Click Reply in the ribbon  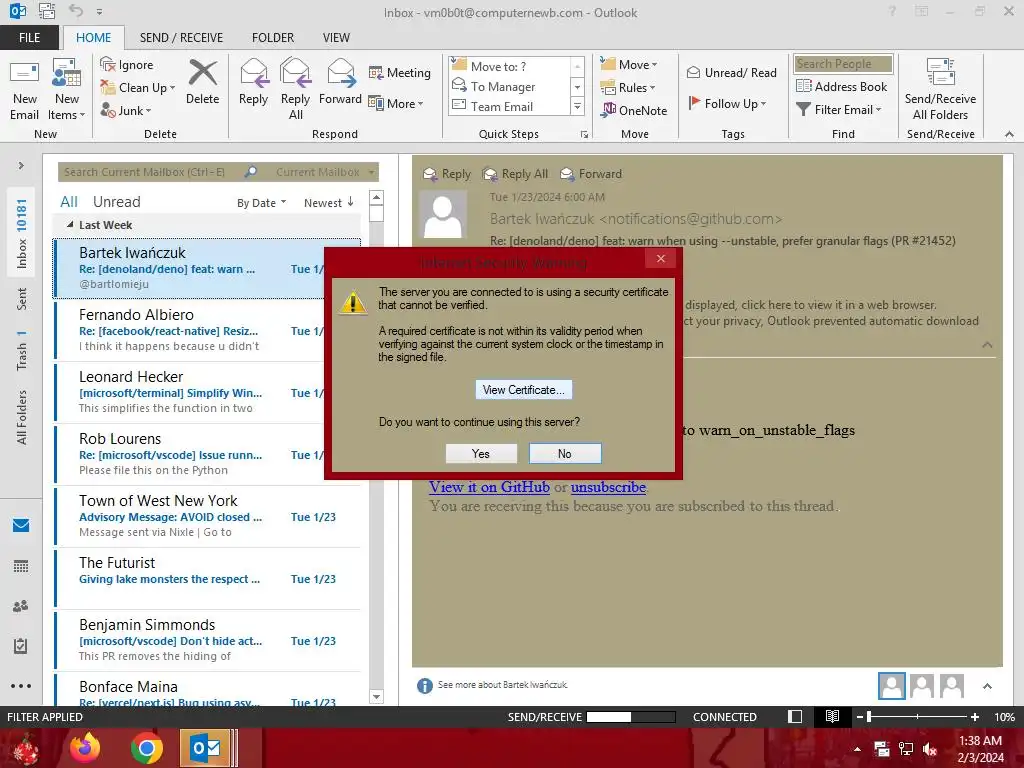(x=253, y=82)
